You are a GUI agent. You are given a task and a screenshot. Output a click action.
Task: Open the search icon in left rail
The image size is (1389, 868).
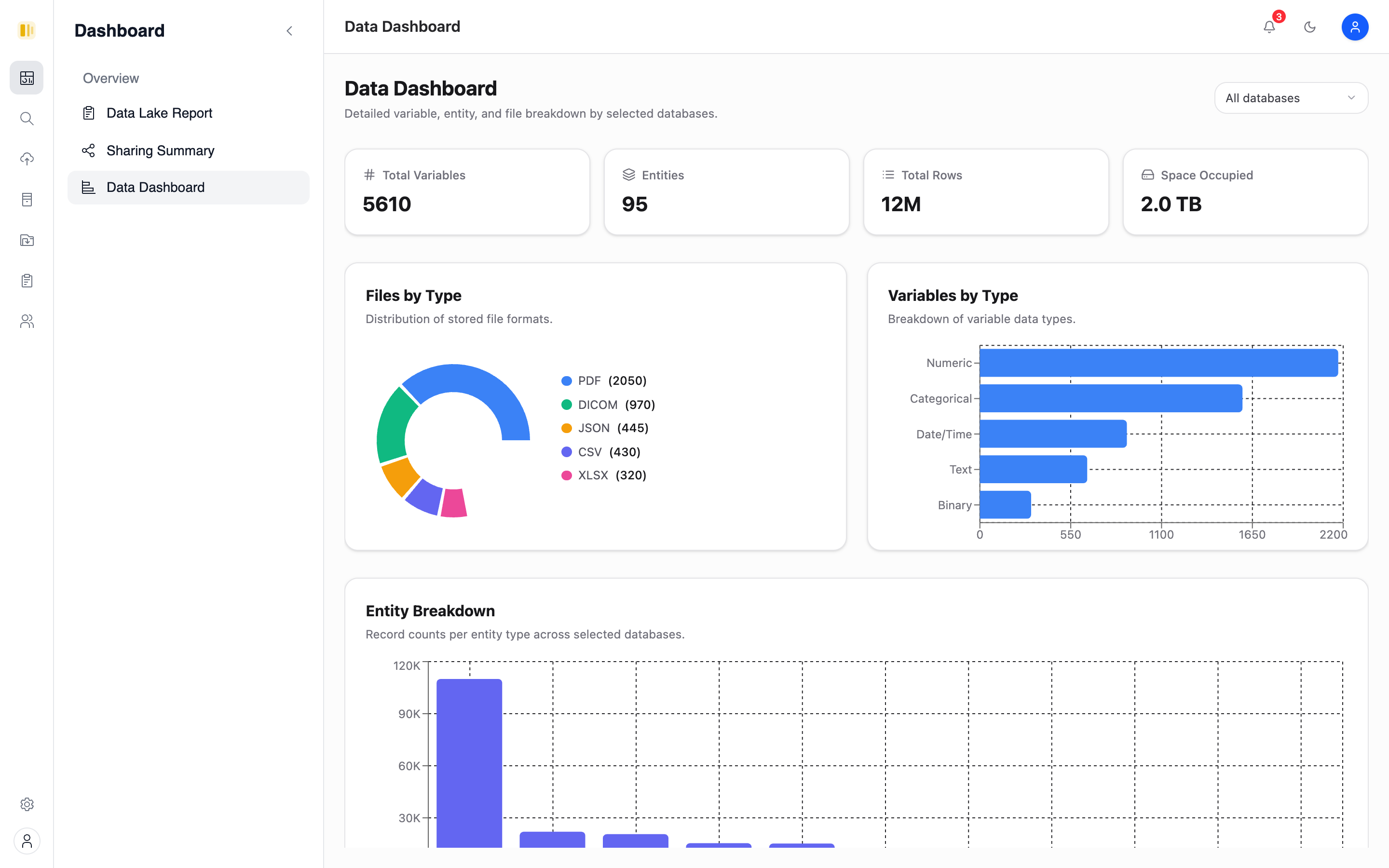pos(27,118)
